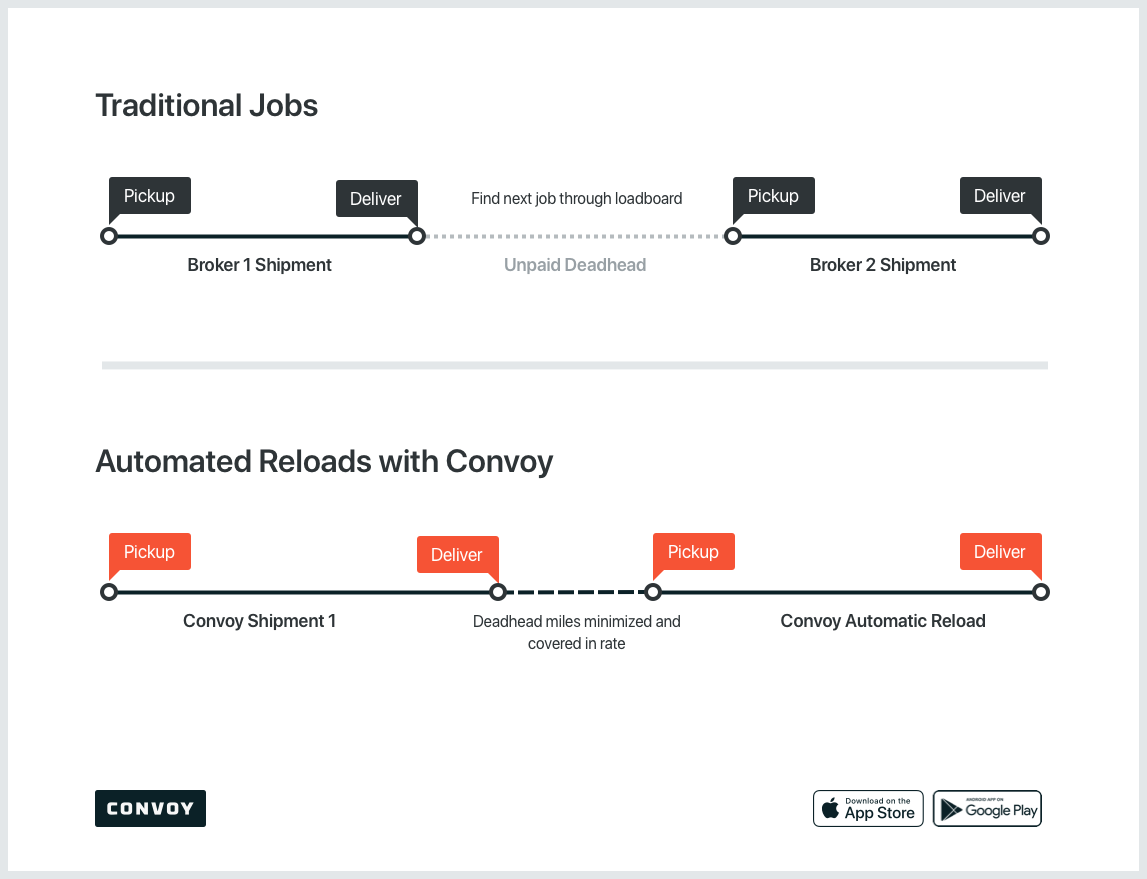Select the orange Pickup marker above Convoy Automatic Reload
Screen dimensions: 1147x879
coord(693,552)
